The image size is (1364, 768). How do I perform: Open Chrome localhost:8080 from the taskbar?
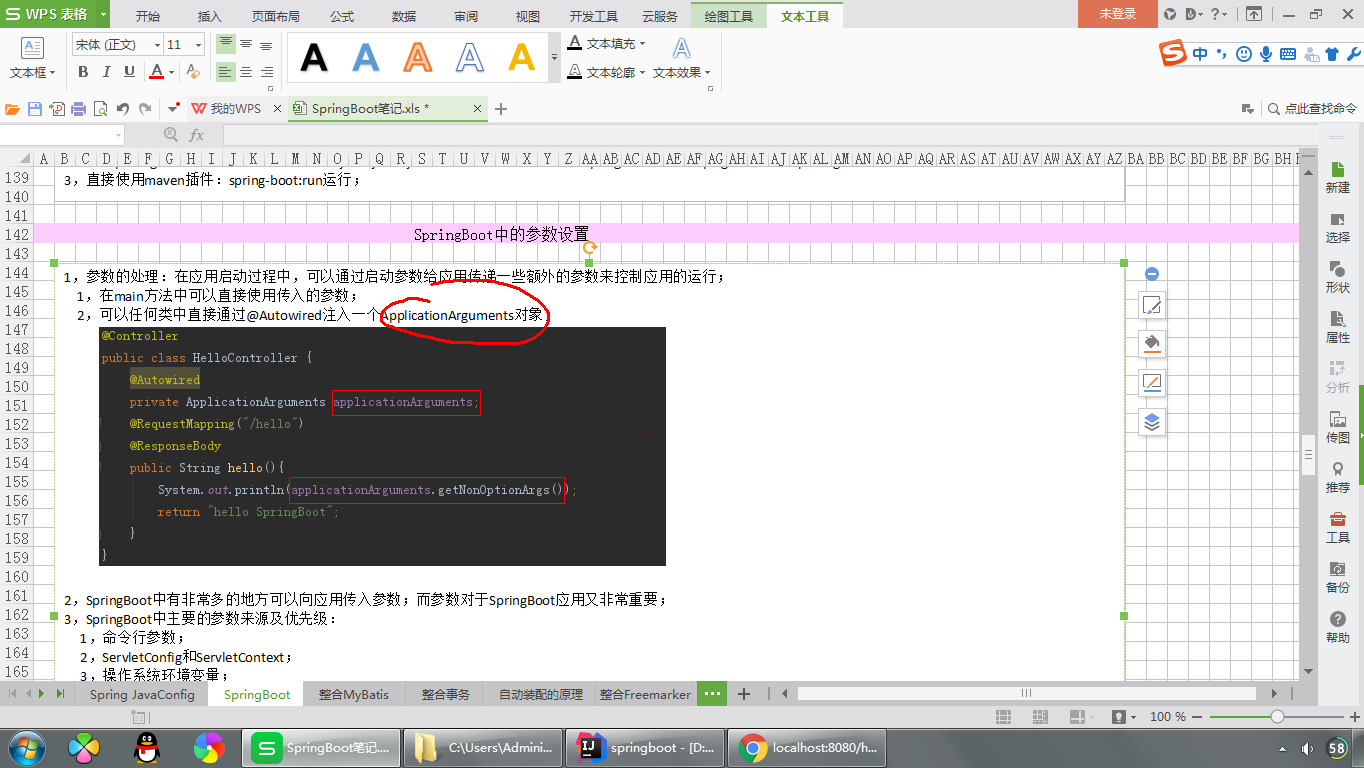pos(807,747)
